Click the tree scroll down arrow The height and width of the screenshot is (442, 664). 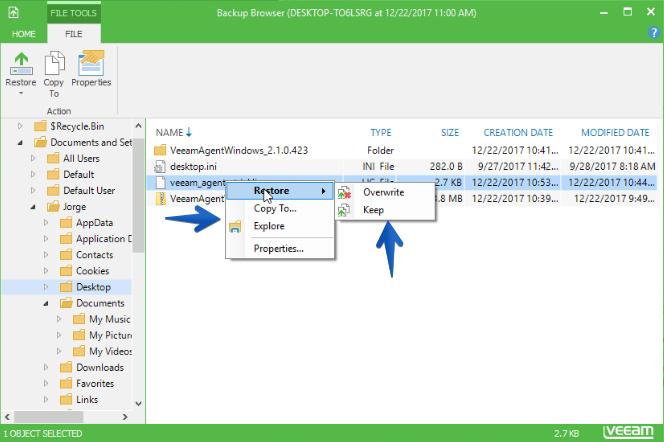point(138,403)
